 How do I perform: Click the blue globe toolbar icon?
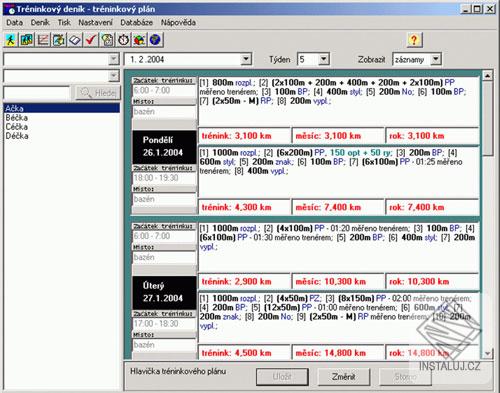point(155,40)
